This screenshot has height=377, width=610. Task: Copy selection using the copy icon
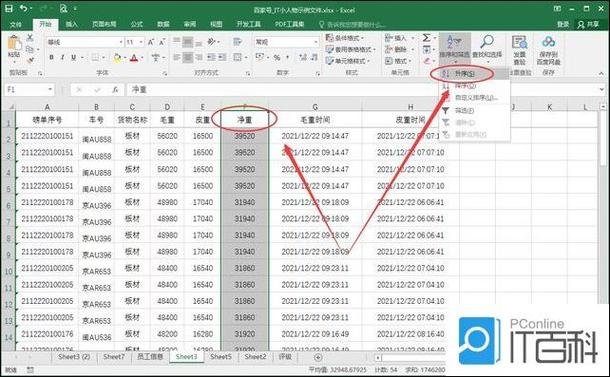pos(30,49)
